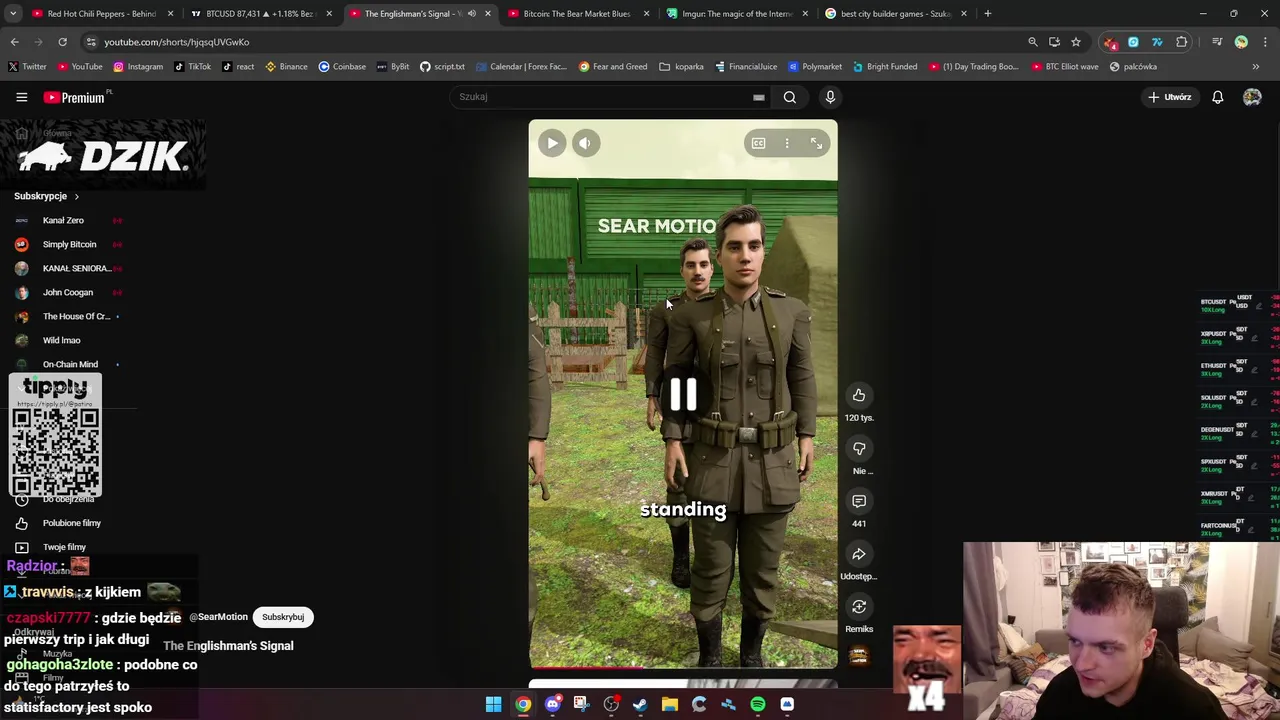Click the address bar URL

pyautogui.click(x=177, y=42)
